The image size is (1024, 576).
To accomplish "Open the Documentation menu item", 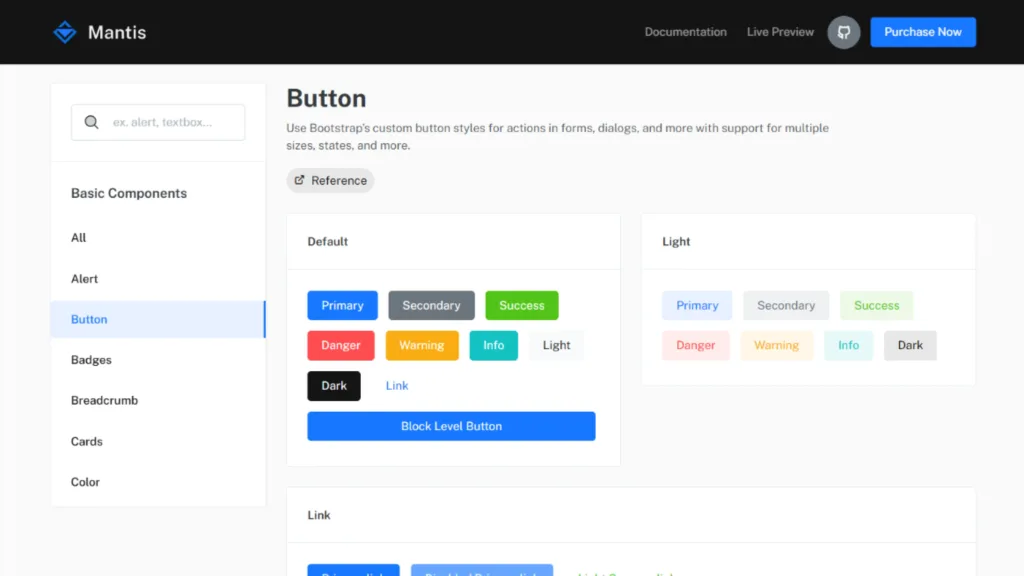I will [x=685, y=31].
